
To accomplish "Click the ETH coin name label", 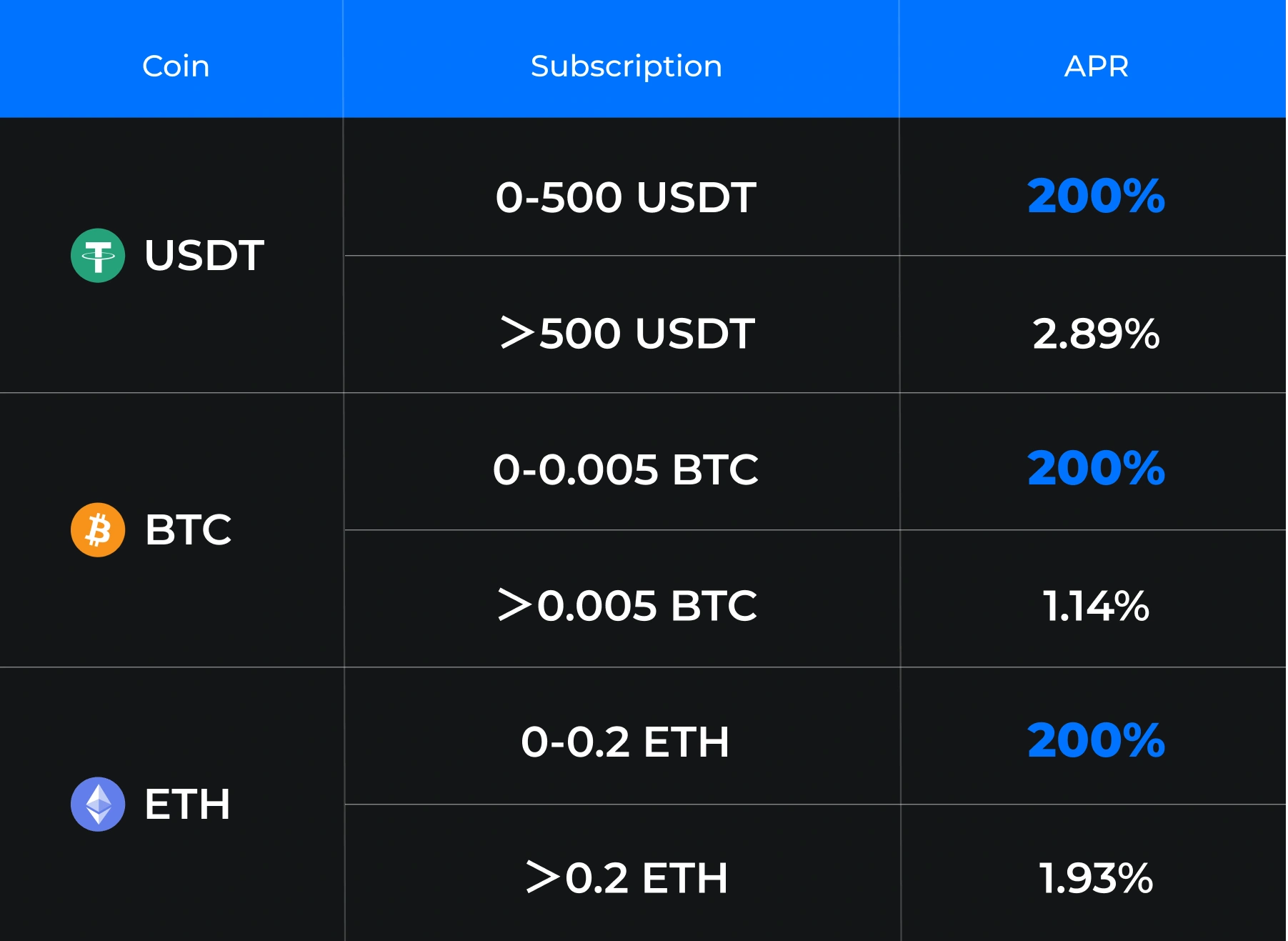I will tap(187, 805).
